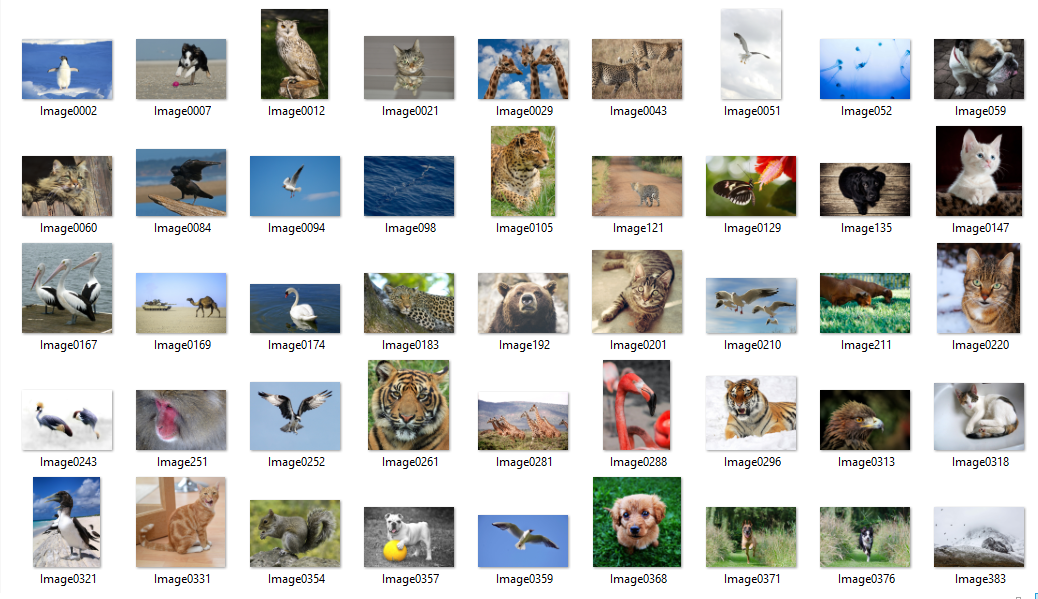Click the file name text Image0288
The width and height of the screenshot is (1038, 599).
[x=638, y=462]
